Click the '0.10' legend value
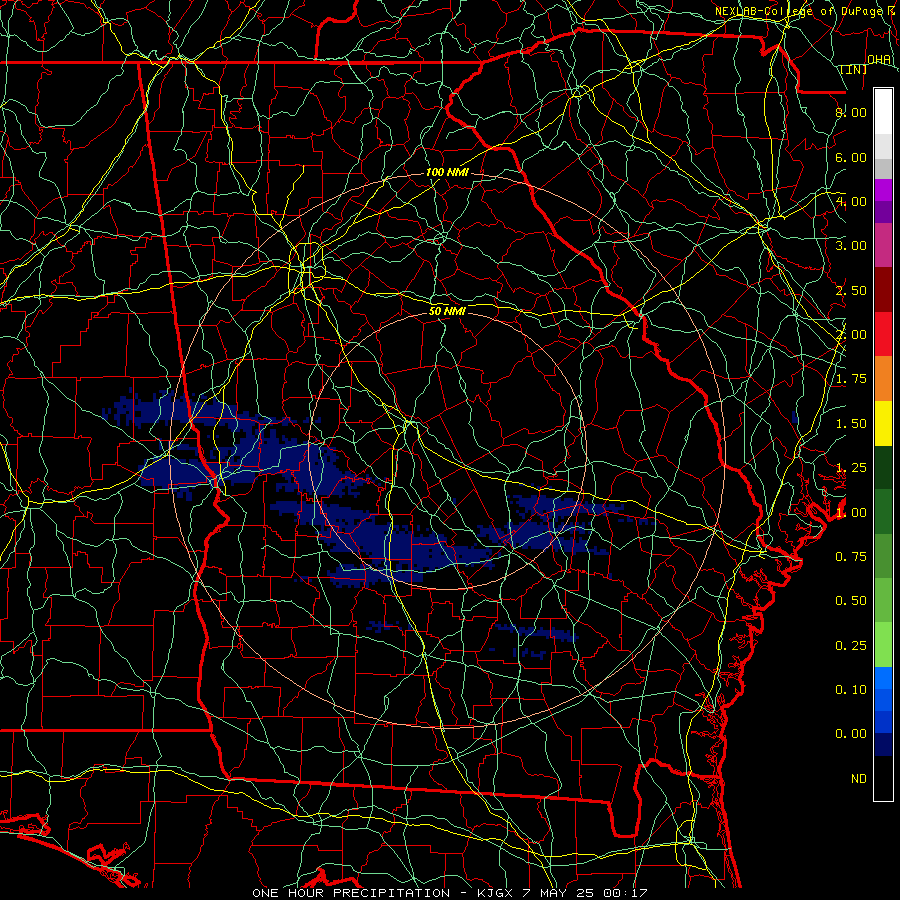The width and height of the screenshot is (900, 900). [851, 690]
